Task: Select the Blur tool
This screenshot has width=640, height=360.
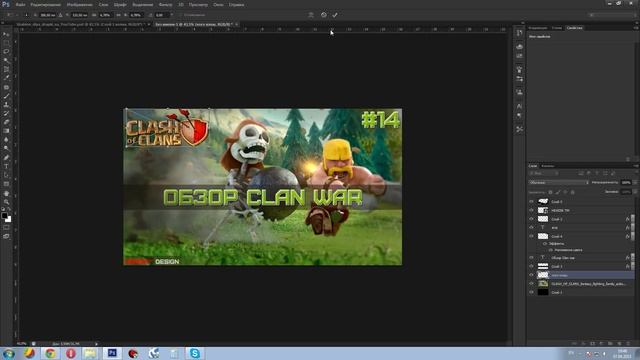Action: coord(6,140)
